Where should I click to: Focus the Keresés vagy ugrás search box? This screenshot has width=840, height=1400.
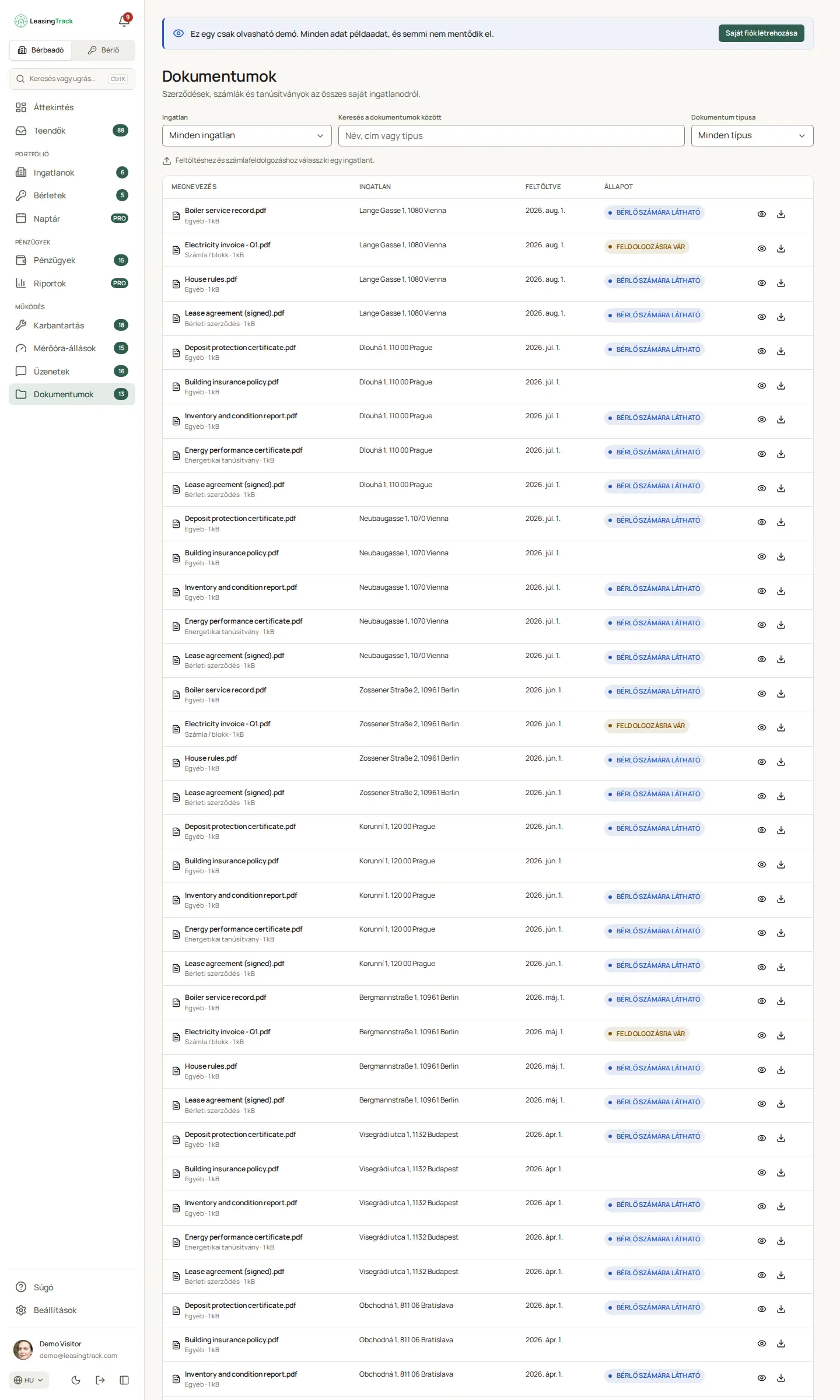pyautogui.click(x=72, y=79)
